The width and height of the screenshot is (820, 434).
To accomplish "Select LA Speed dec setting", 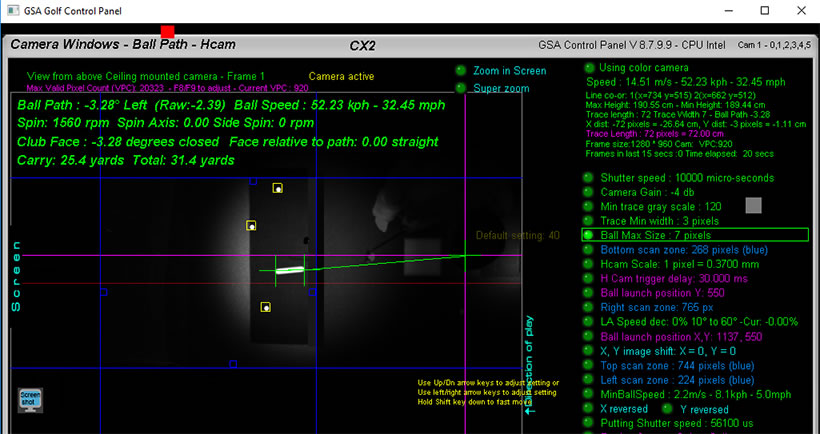I will point(589,322).
